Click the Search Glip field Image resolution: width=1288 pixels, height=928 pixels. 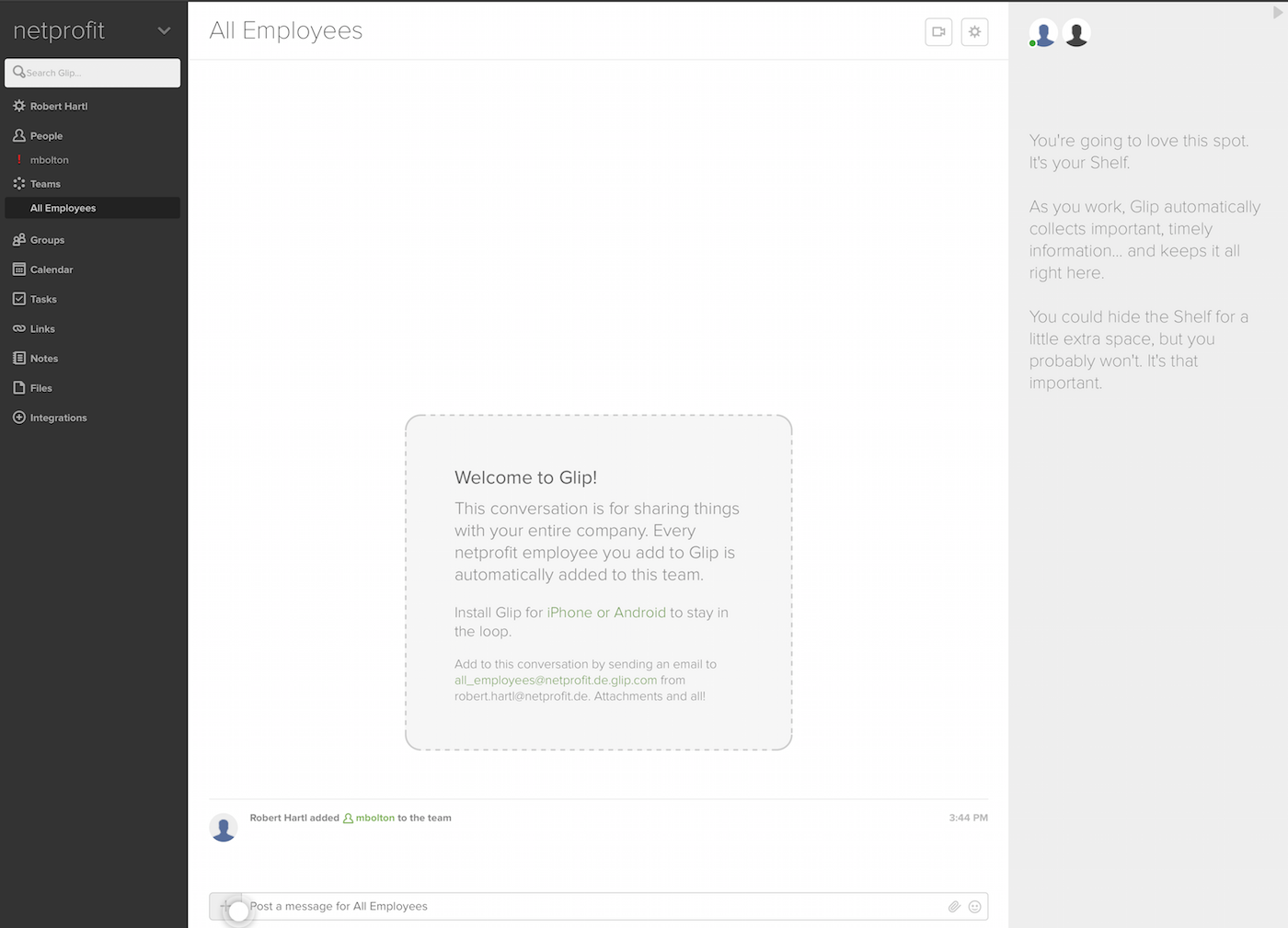(x=93, y=73)
